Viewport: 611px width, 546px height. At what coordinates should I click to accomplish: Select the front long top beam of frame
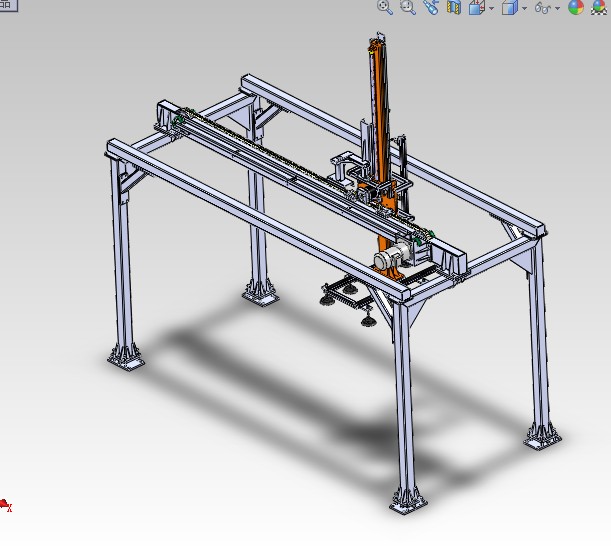point(257,218)
